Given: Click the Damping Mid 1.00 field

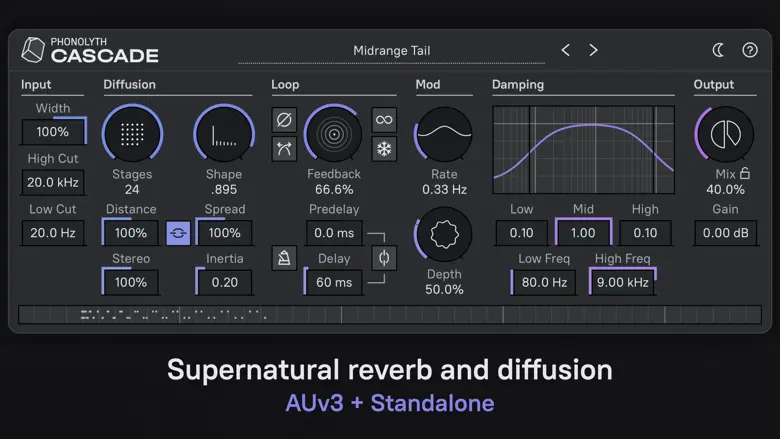Looking at the screenshot, I should click(x=583, y=233).
